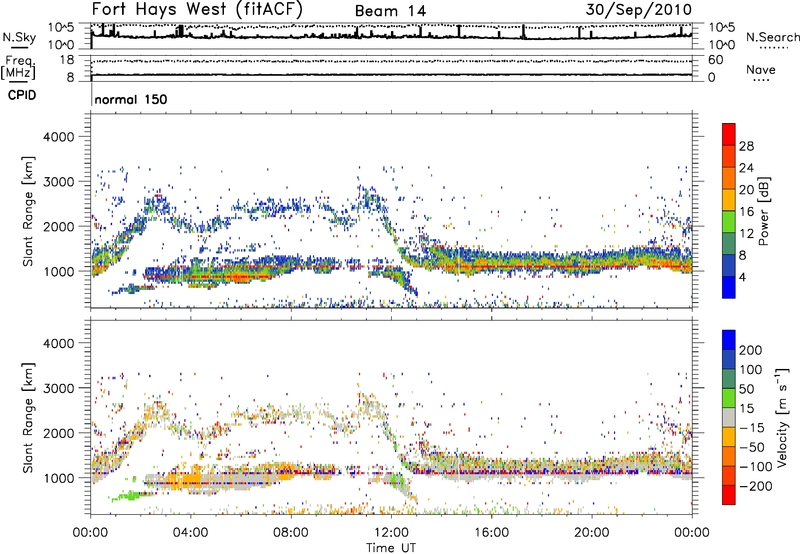800x554 pixels.
Task: Click the '16:00' time axis label
Action: (x=491, y=533)
